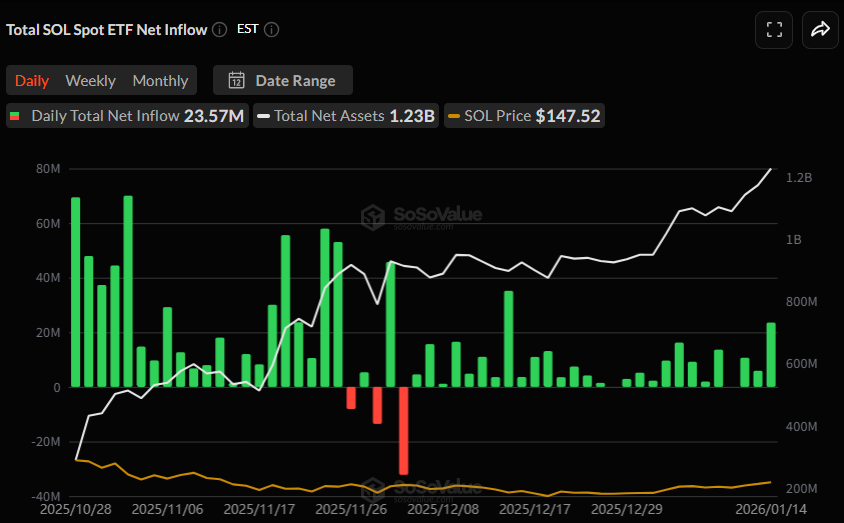Switch to Weekly view
The width and height of the screenshot is (844, 523).
coord(90,80)
